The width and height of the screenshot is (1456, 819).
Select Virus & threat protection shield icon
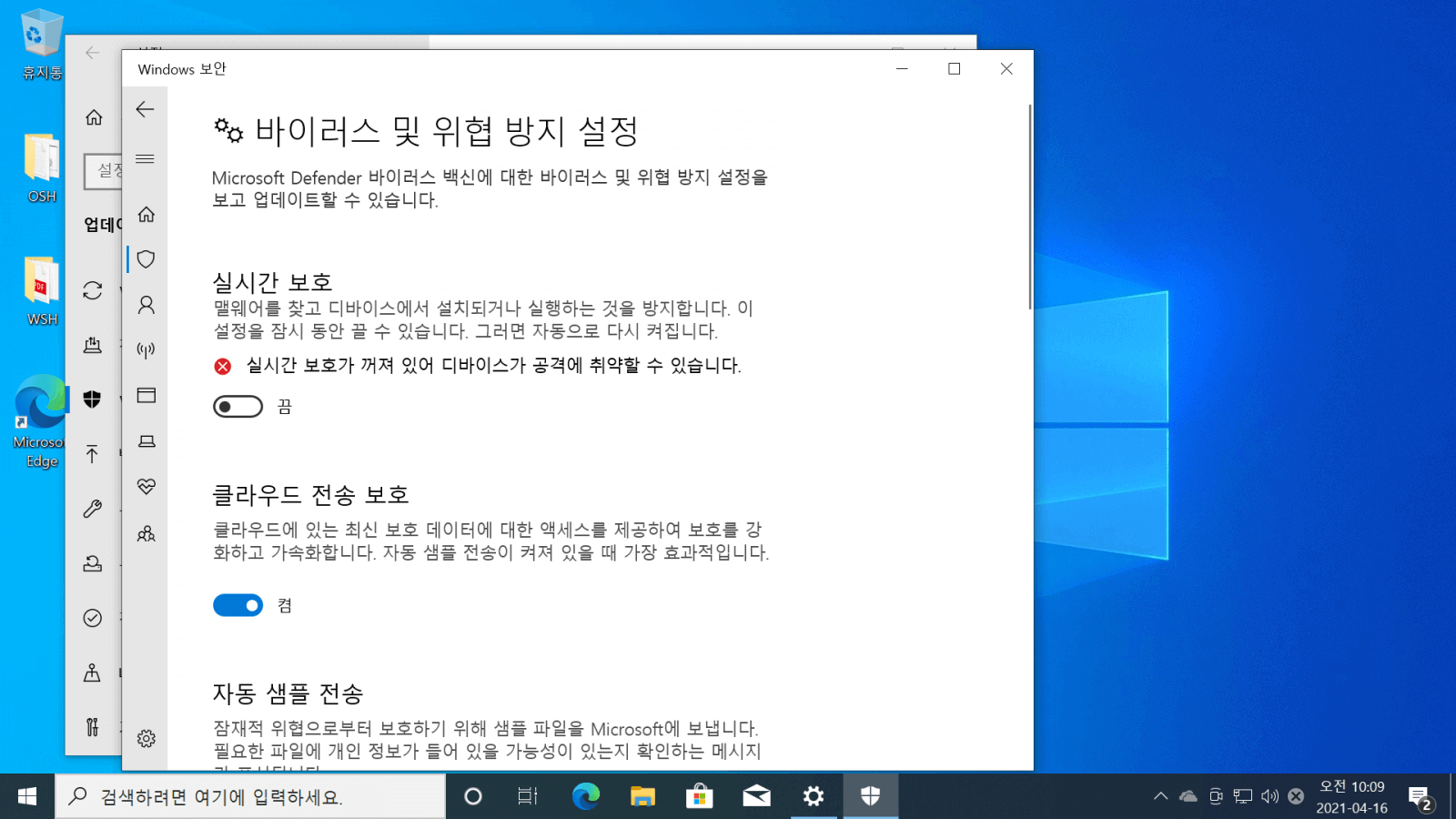click(147, 259)
